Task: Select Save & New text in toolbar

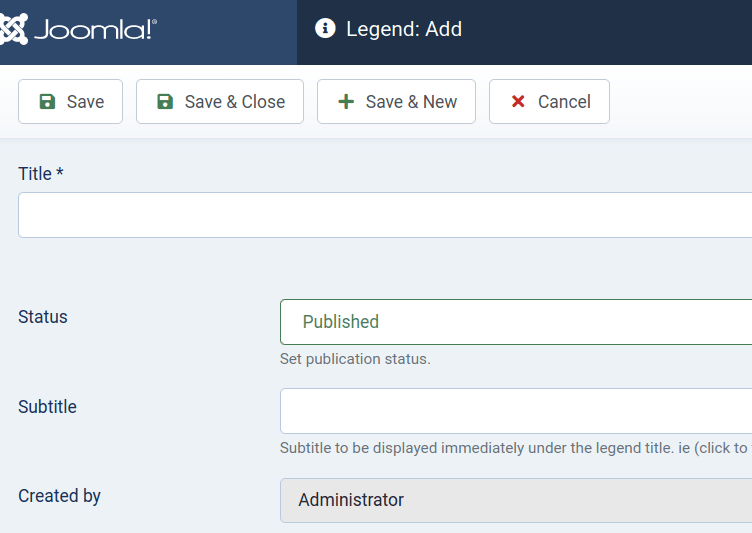Action: click(411, 102)
